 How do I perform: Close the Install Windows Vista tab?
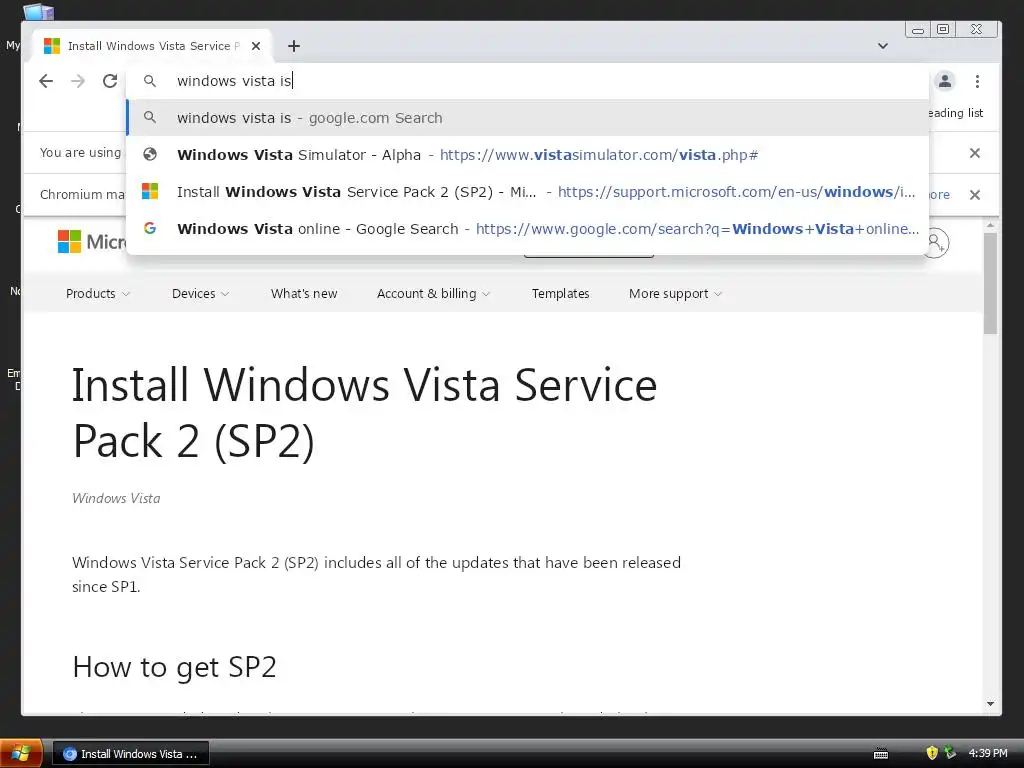pyautogui.click(x=256, y=46)
